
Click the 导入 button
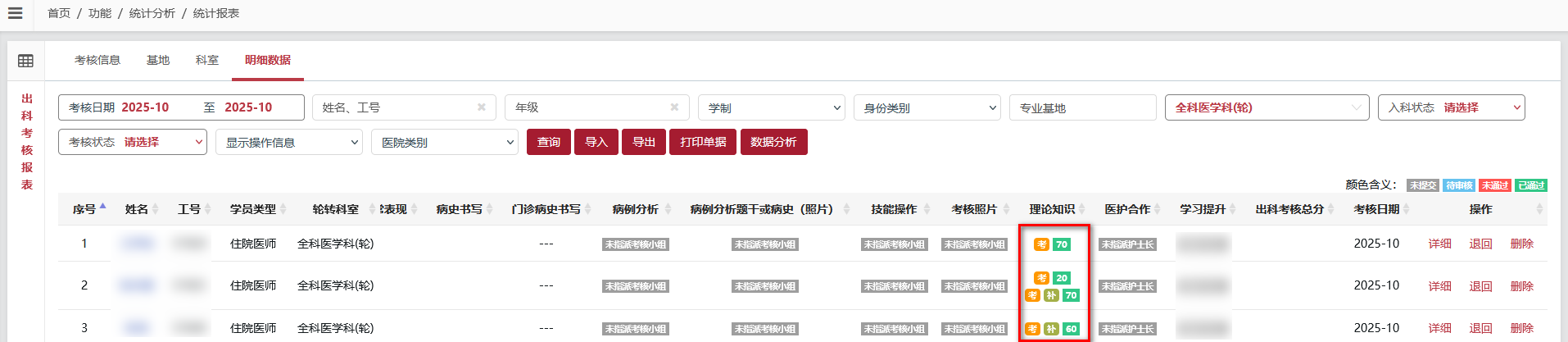(596, 142)
